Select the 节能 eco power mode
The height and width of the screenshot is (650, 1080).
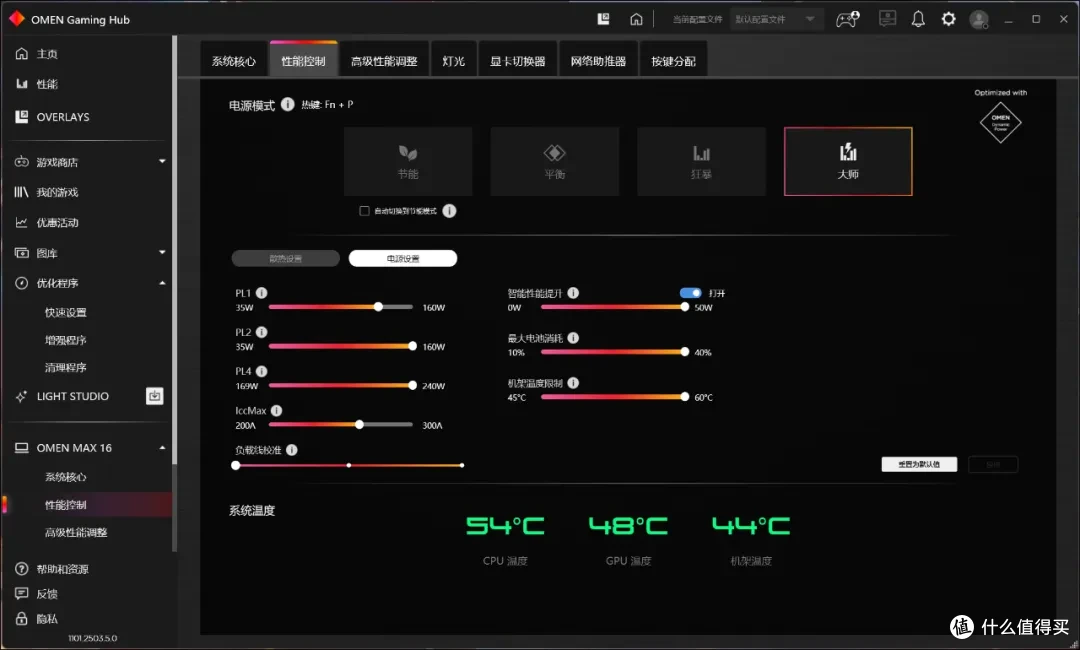point(408,161)
